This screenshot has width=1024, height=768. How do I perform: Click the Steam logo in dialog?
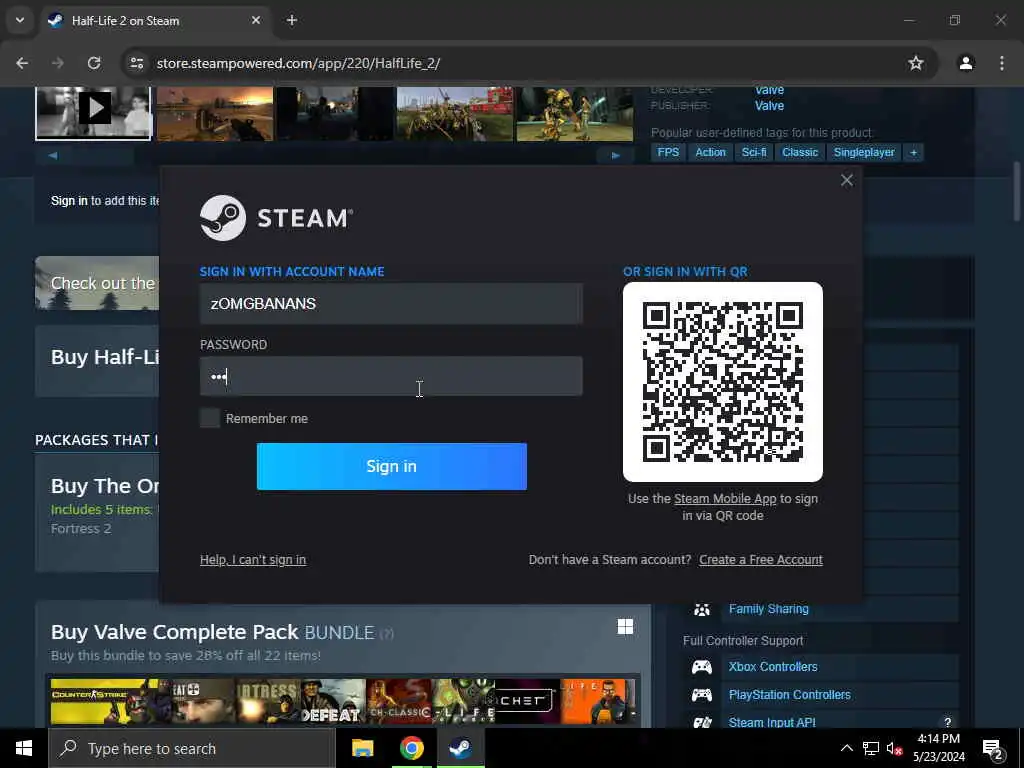276,218
